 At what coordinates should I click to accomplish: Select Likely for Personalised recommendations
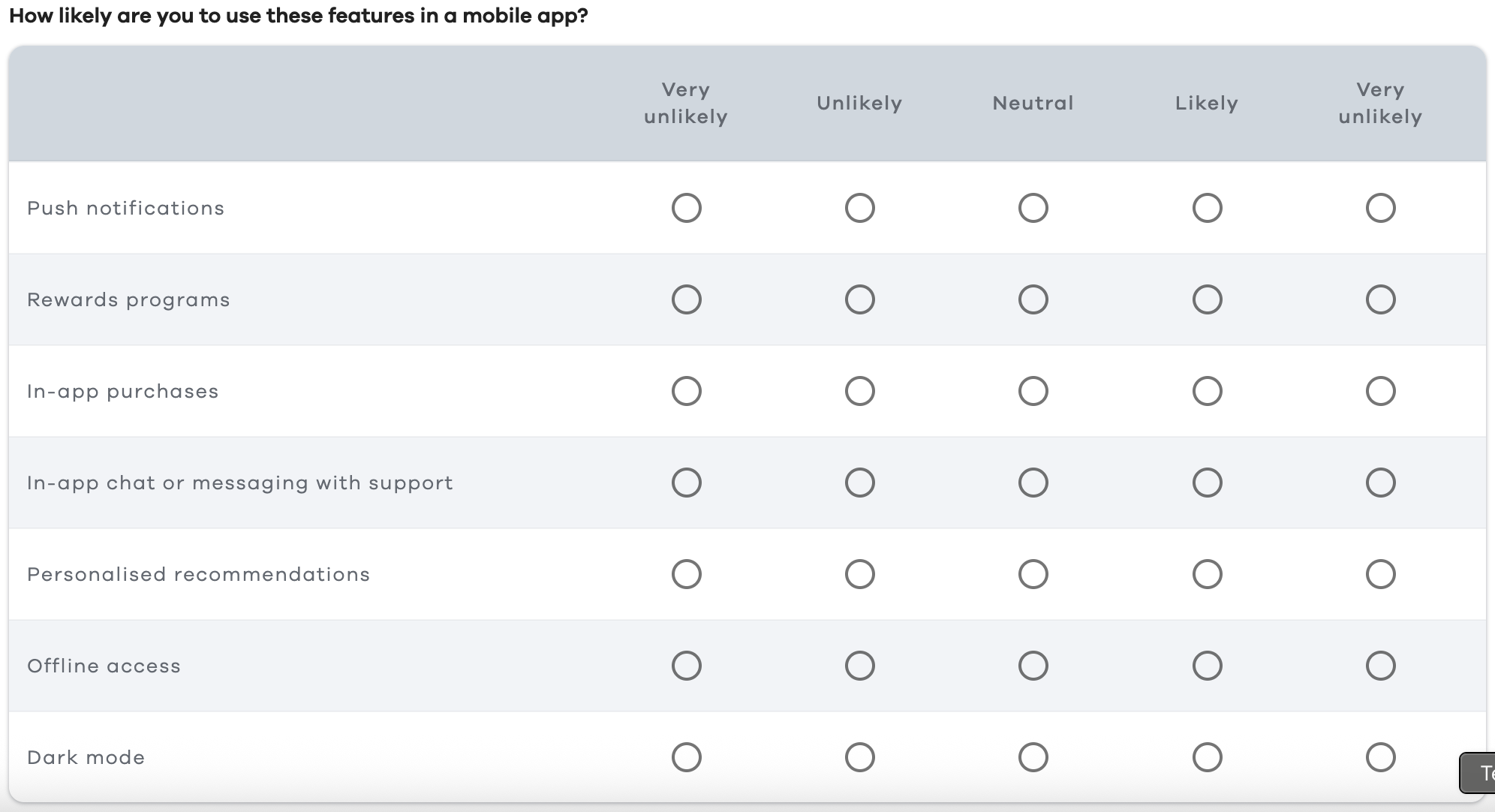1208,574
